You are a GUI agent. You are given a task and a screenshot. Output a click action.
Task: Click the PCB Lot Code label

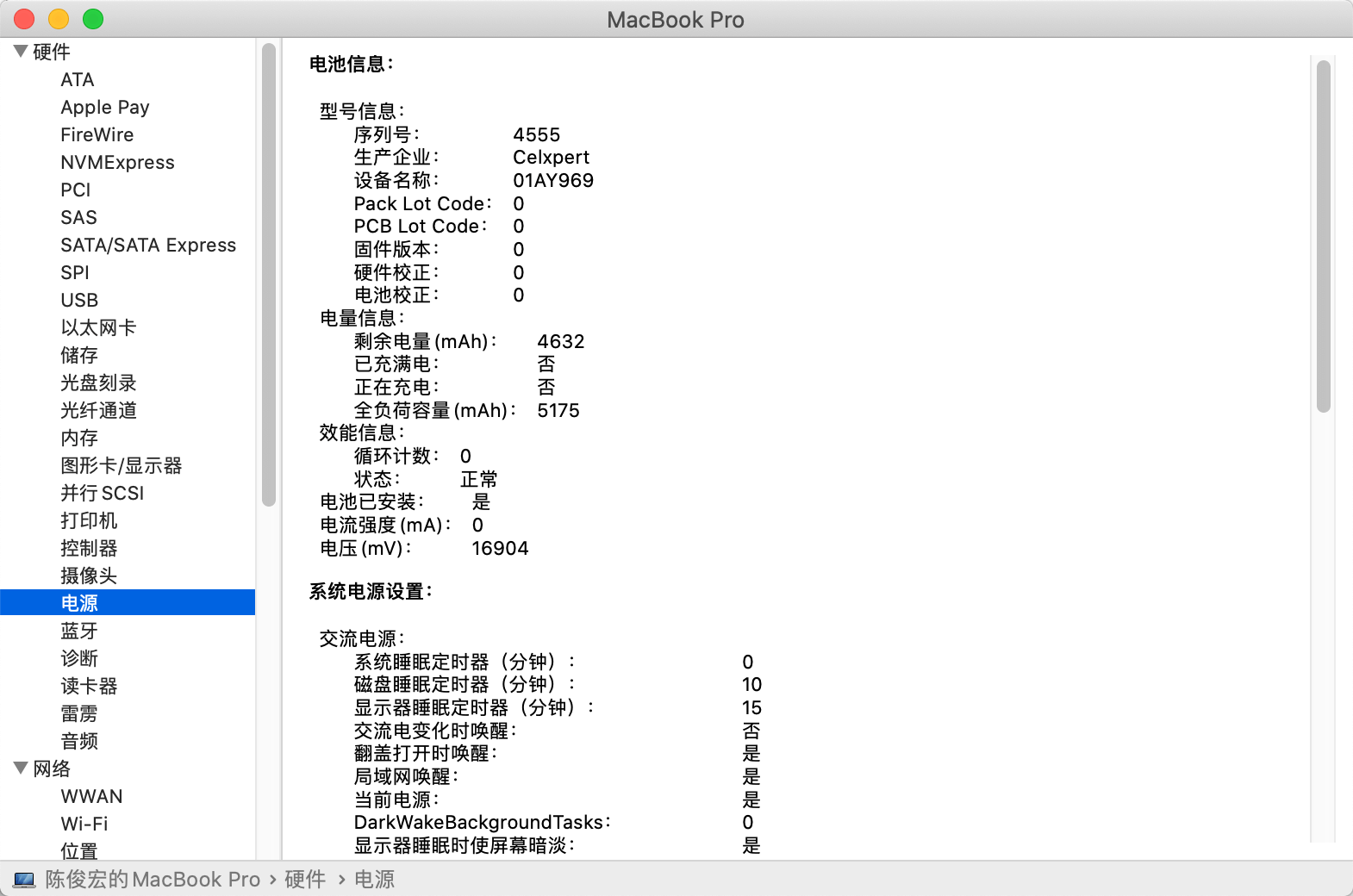coord(421,226)
